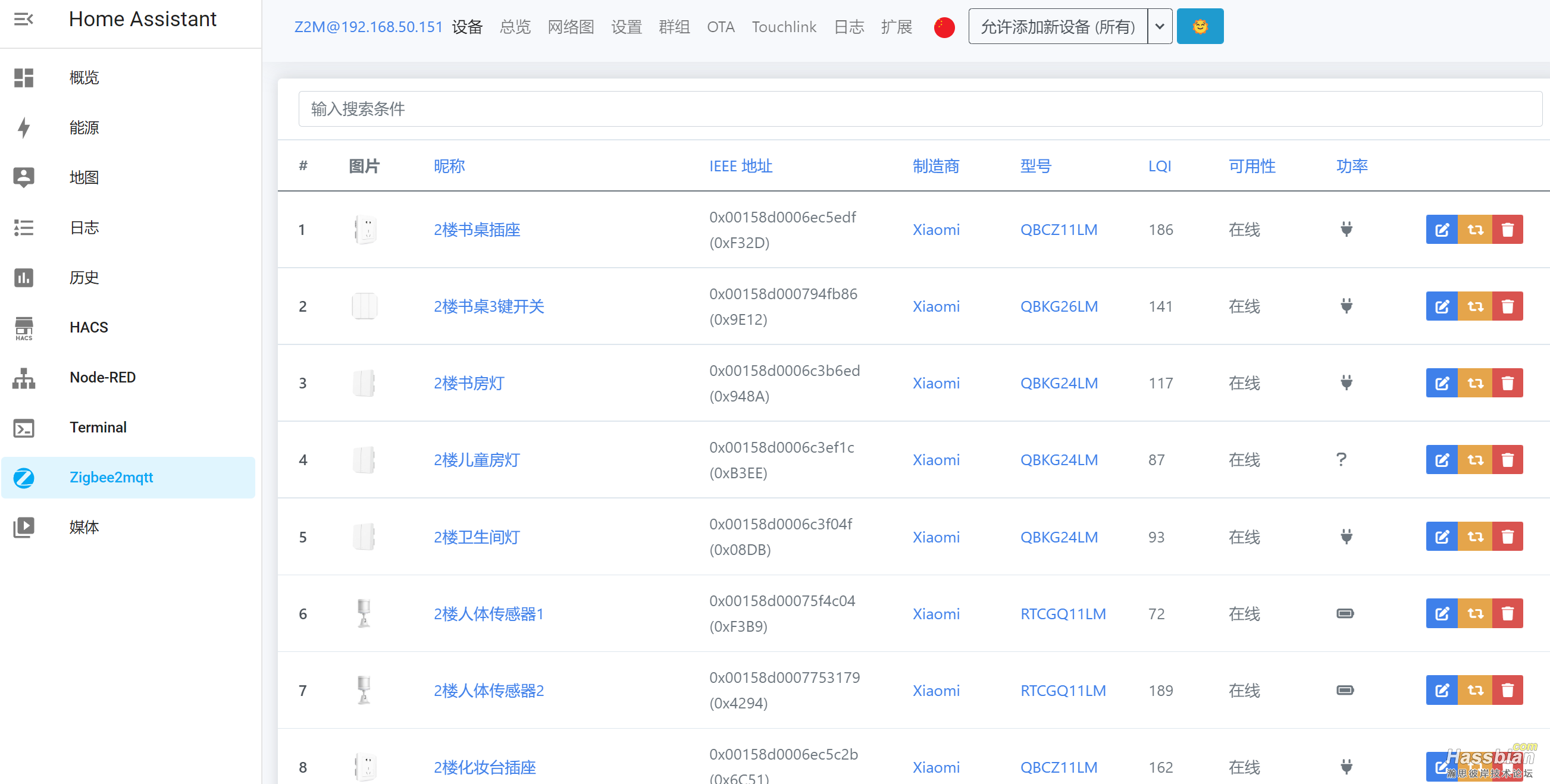
Task: Expand the permit join dropdown arrow
Action: 1160,27
